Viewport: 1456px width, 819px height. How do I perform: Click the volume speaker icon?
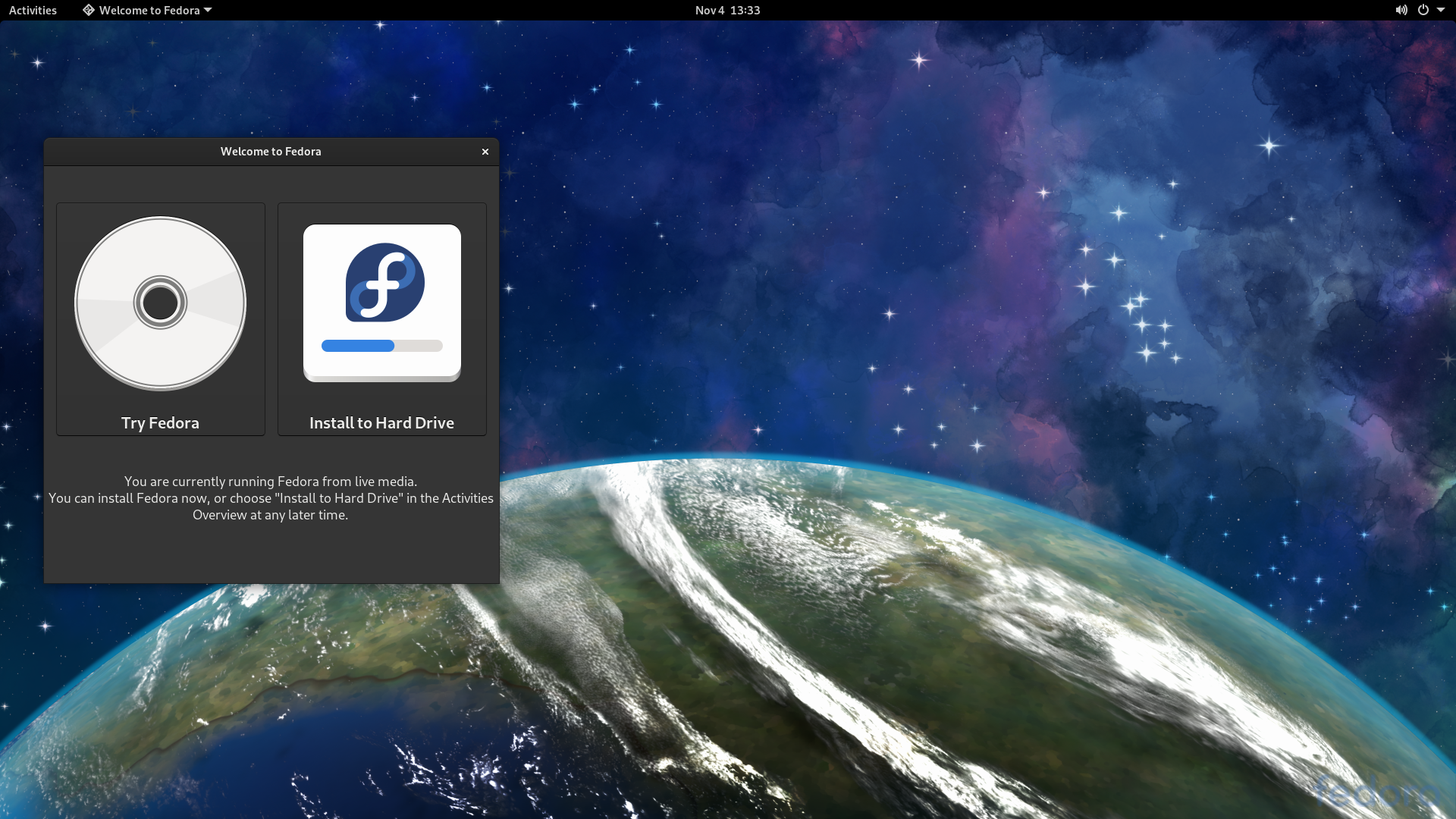[1401, 10]
